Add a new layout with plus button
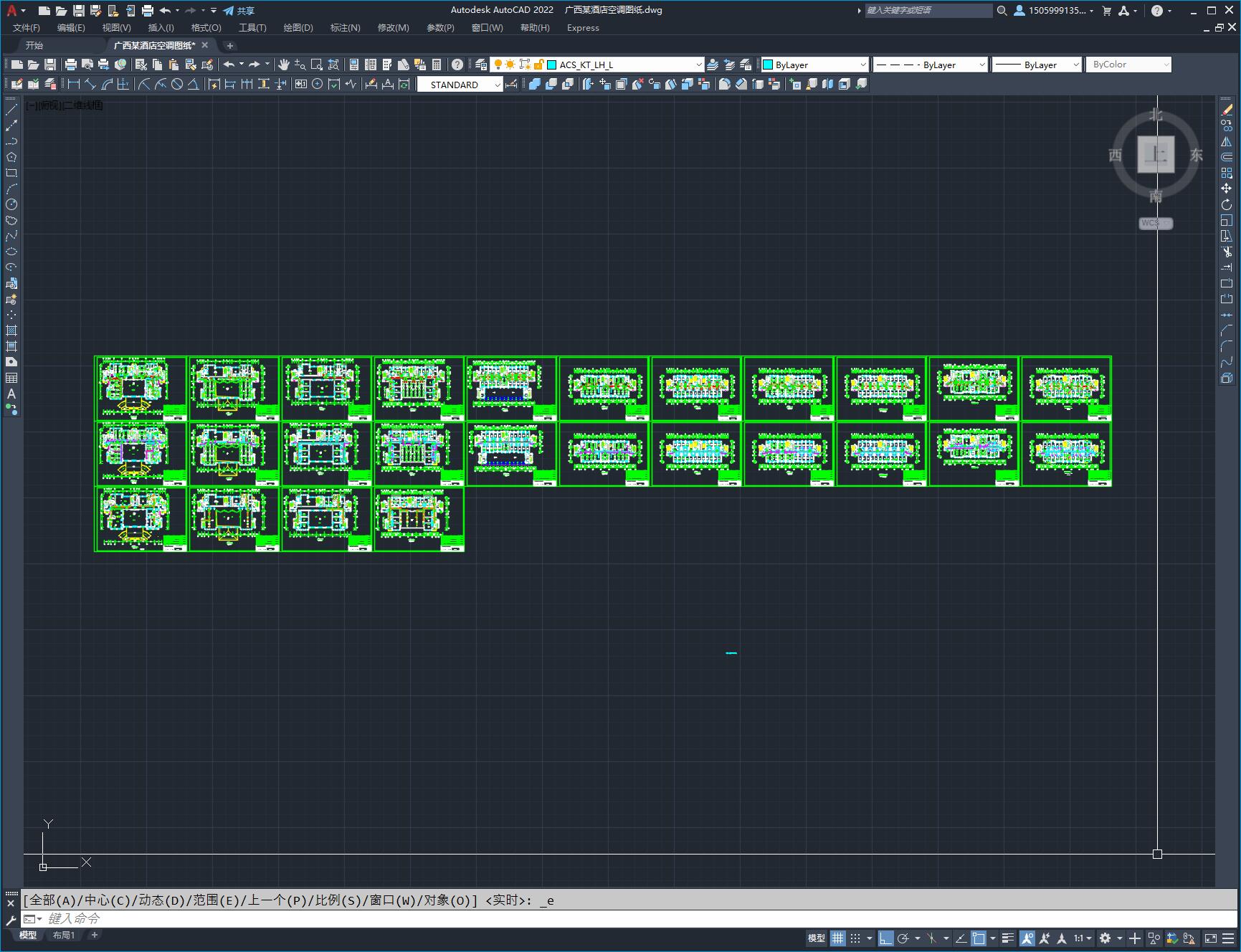 coord(94,935)
